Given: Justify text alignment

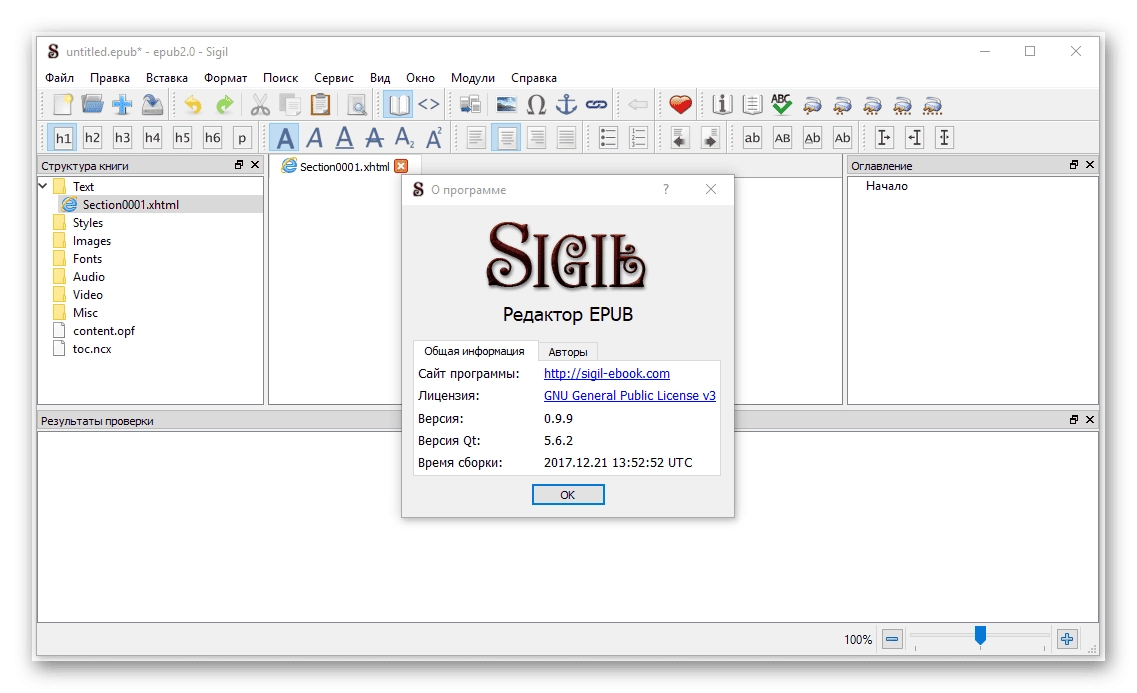Looking at the screenshot, I should pyautogui.click(x=566, y=138).
